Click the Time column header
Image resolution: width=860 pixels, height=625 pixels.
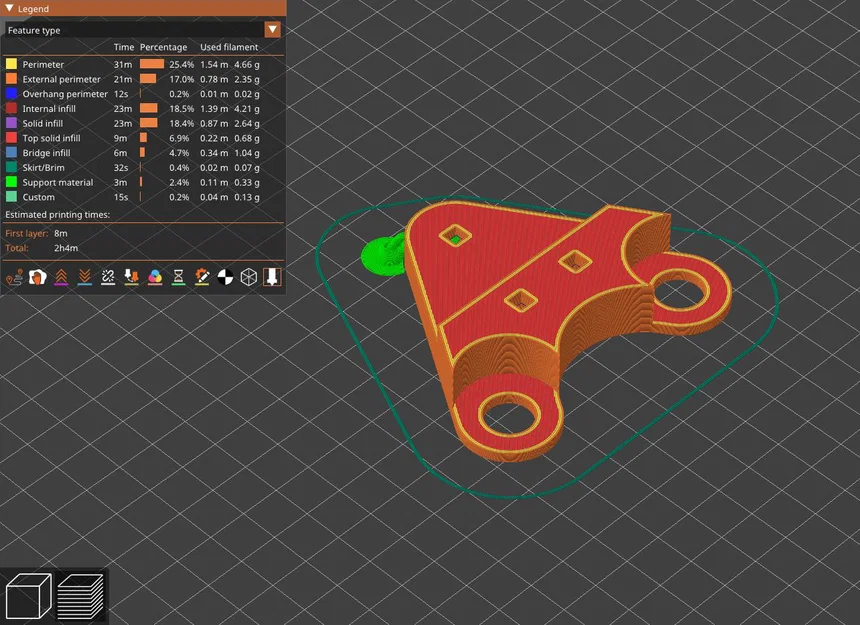tap(124, 47)
